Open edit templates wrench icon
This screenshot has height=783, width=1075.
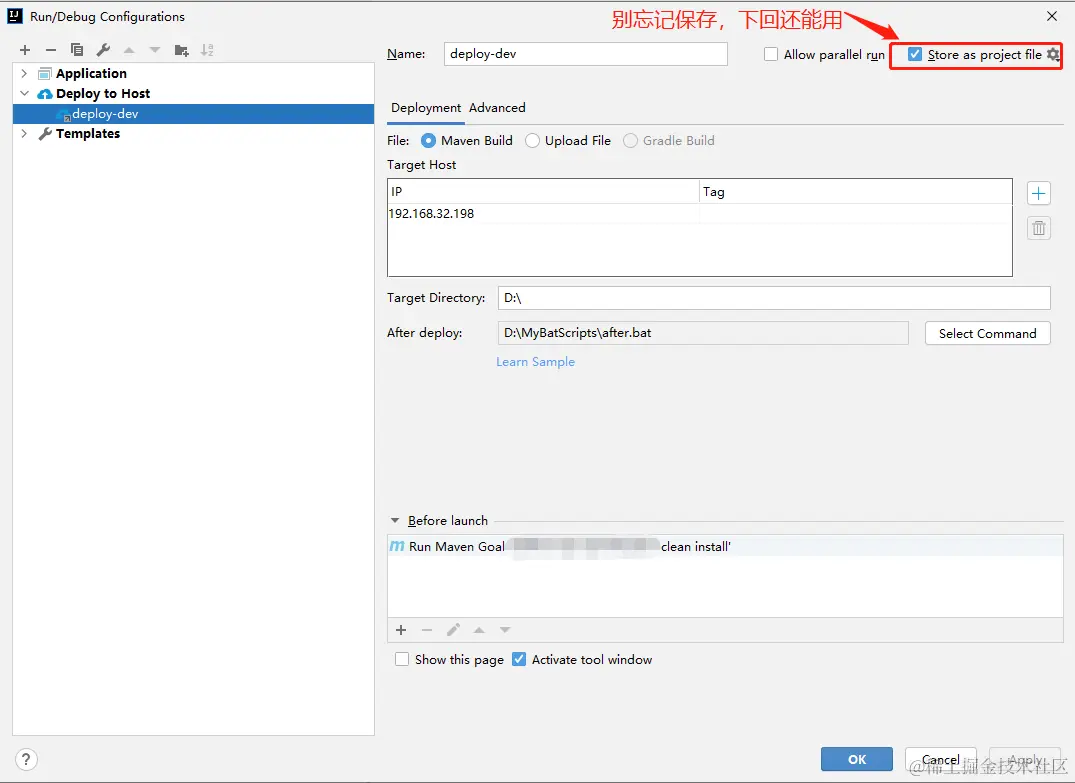point(103,50)
